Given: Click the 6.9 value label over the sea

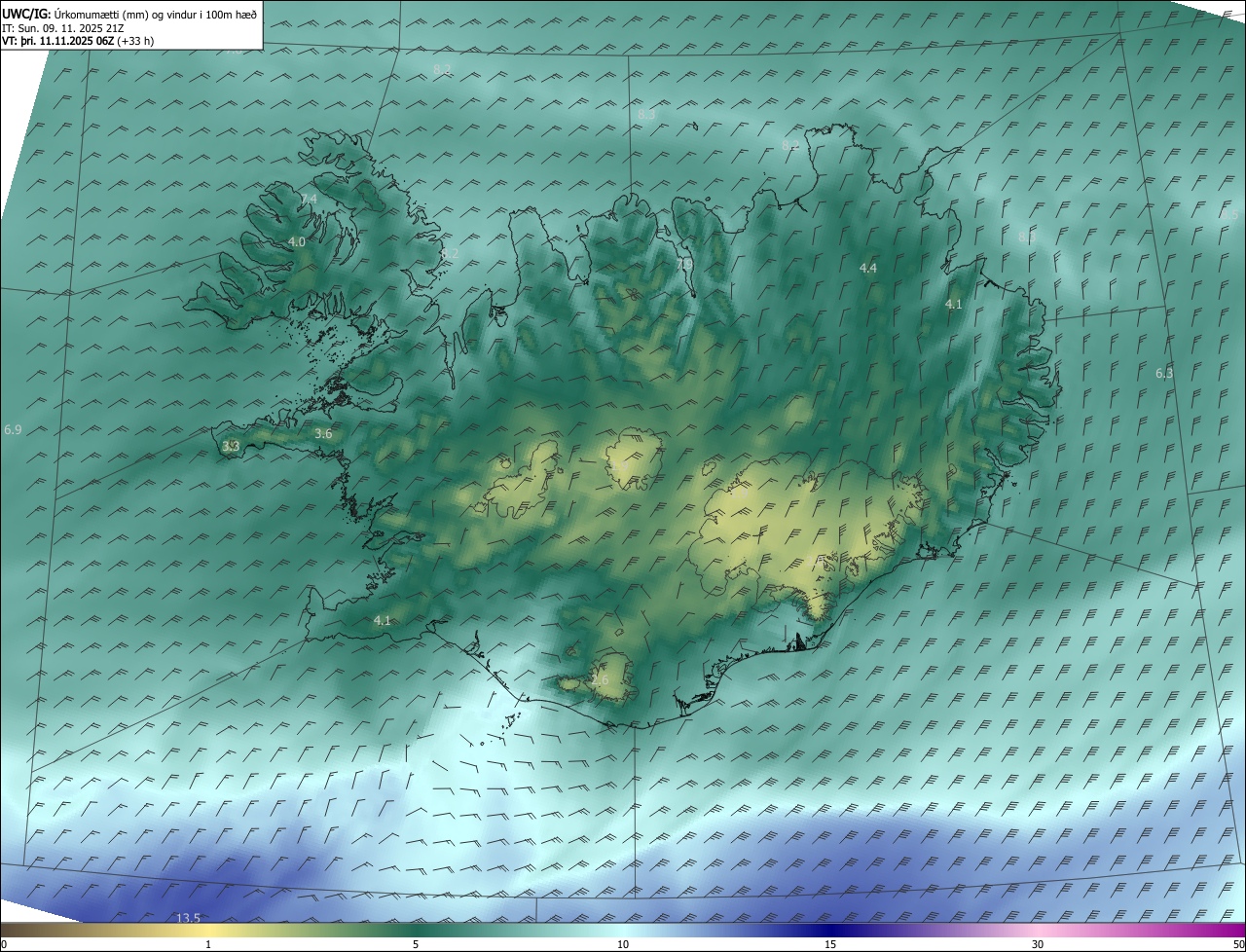Looking at the screenshot, I should coord(13,429).
